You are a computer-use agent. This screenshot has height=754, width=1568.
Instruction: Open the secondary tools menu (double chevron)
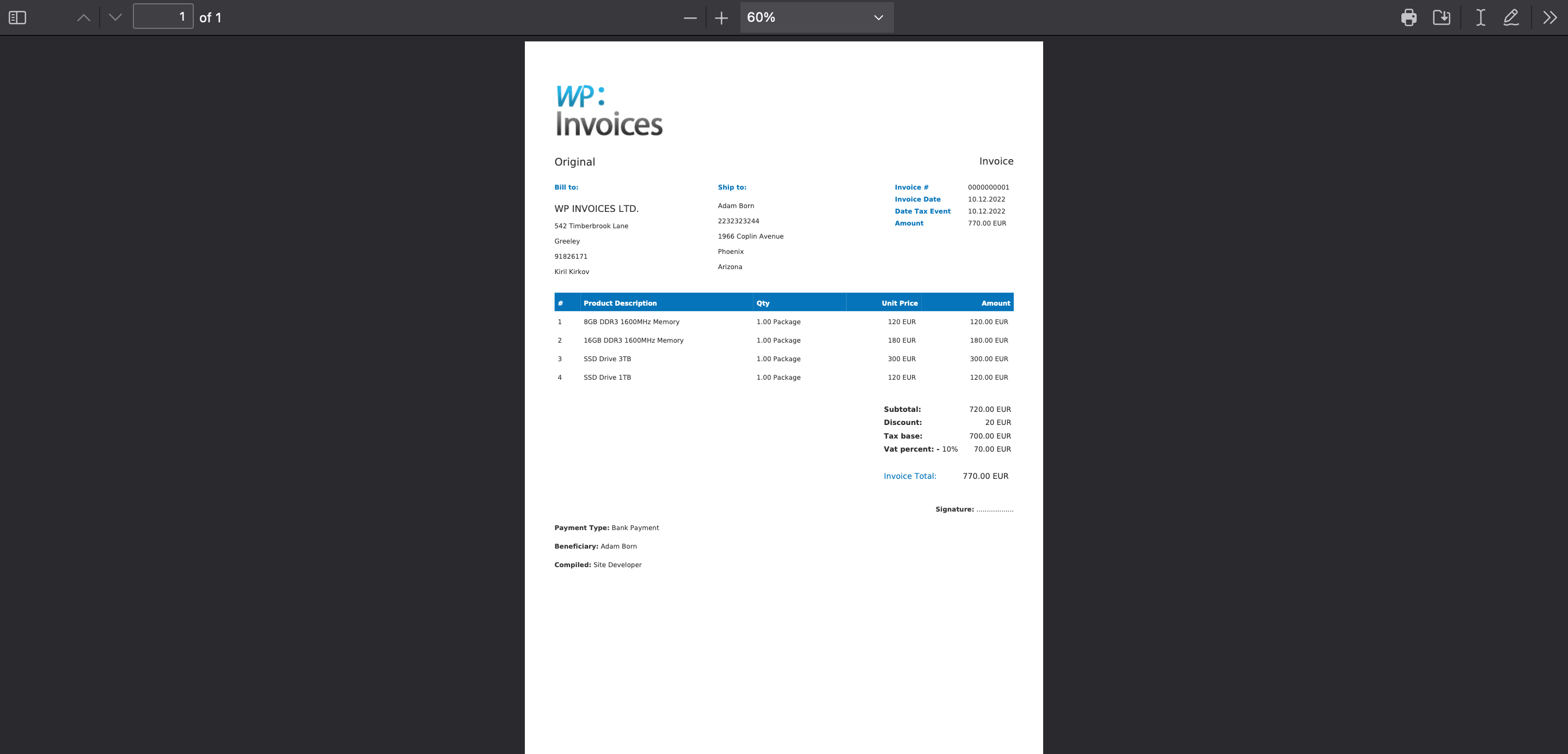pos(1549,17)
